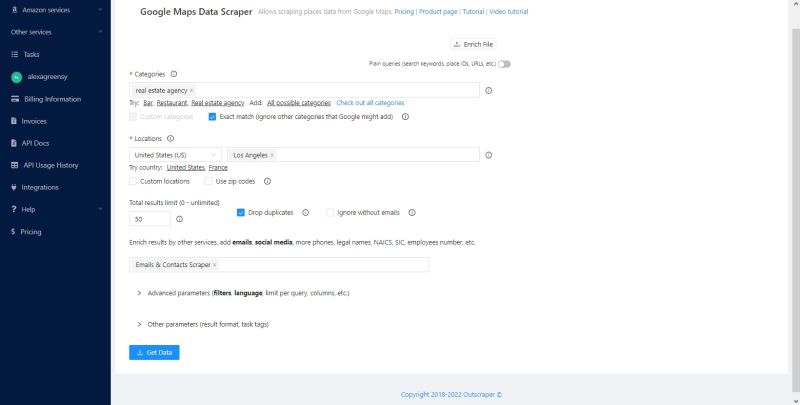The image size is (800, 405).
Task: Open the United States (US) country dropdown
Action: (176, 155)
